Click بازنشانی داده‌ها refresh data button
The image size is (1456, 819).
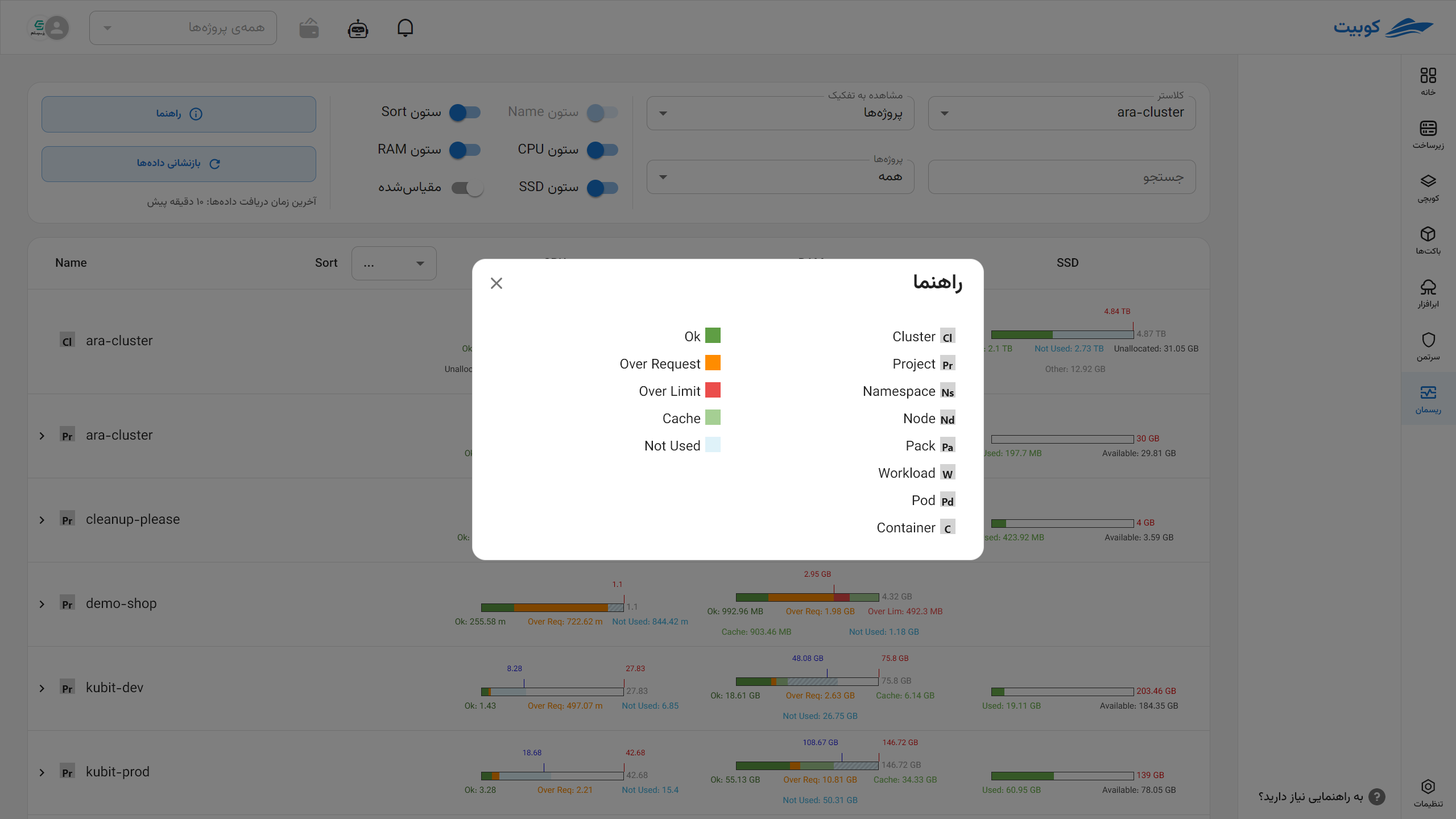(x=179, y=164)
